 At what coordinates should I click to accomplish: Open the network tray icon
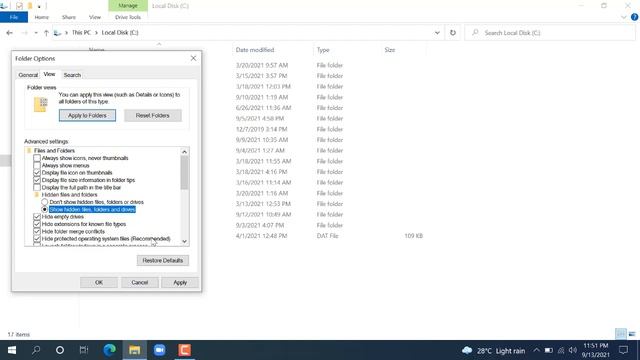[561, 351]
